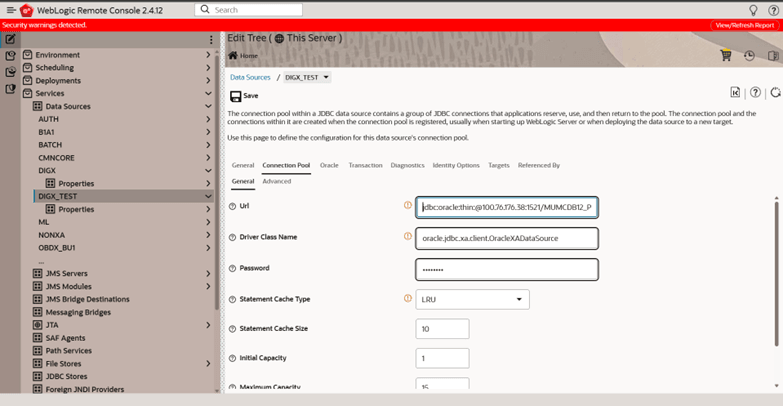
Task: Click the form vertical scrollbar
Action: 777,272
